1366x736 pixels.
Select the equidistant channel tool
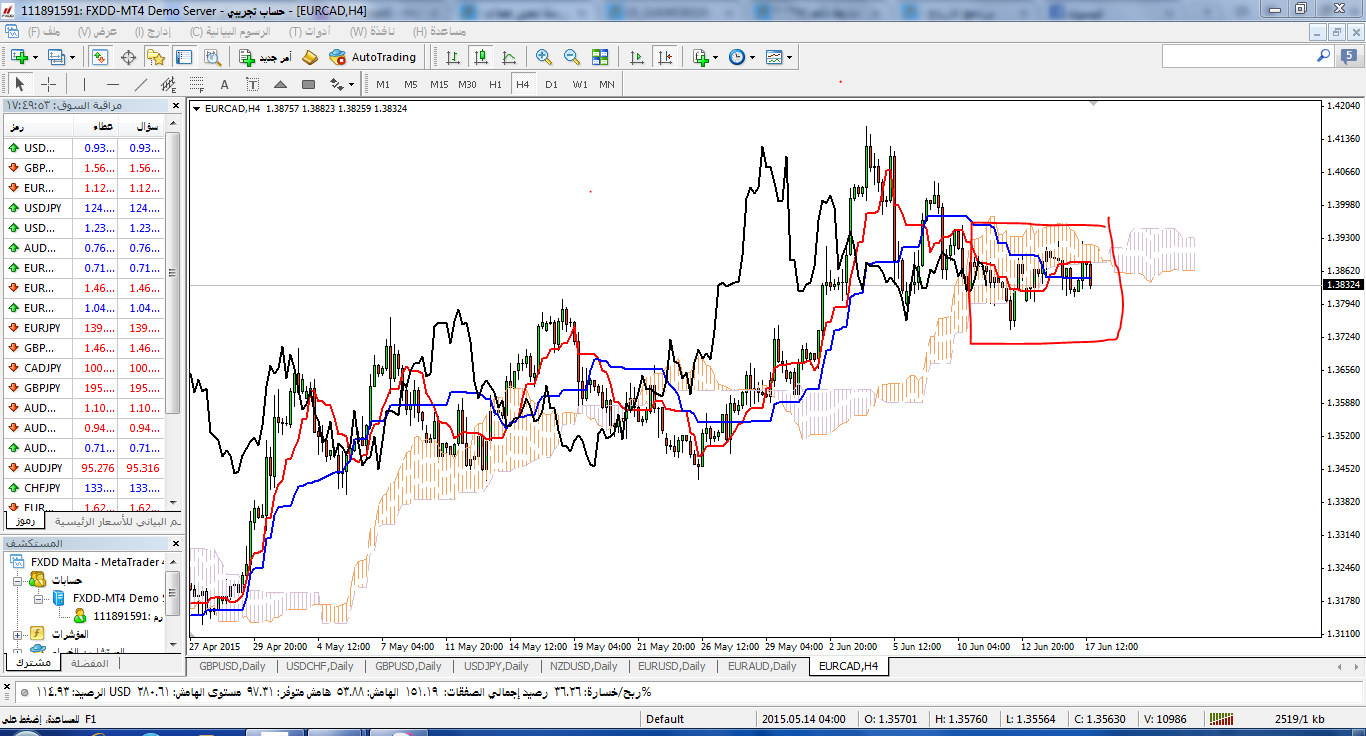pyautogui.click(x=169, y=84)
